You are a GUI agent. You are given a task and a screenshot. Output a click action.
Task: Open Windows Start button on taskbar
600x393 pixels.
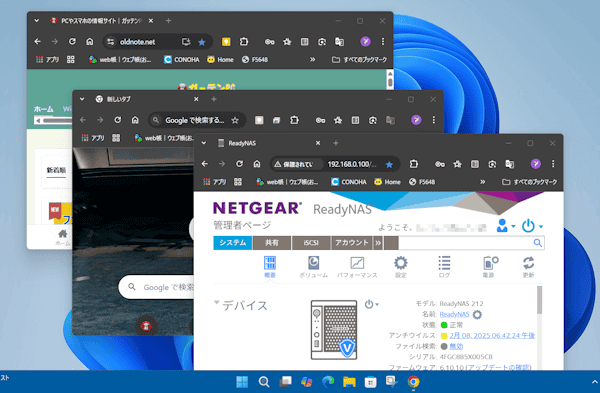point(242,382)
